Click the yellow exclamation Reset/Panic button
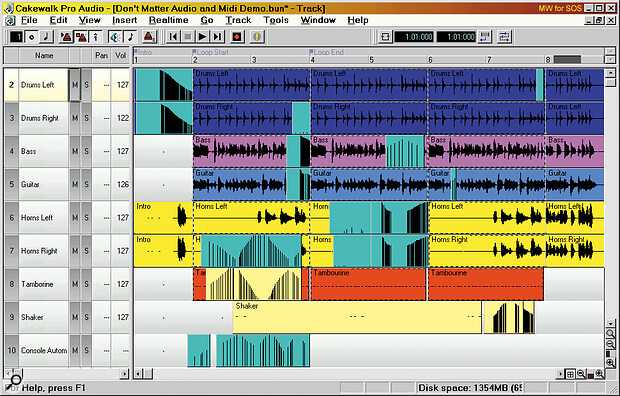 [x=257, y=37]
